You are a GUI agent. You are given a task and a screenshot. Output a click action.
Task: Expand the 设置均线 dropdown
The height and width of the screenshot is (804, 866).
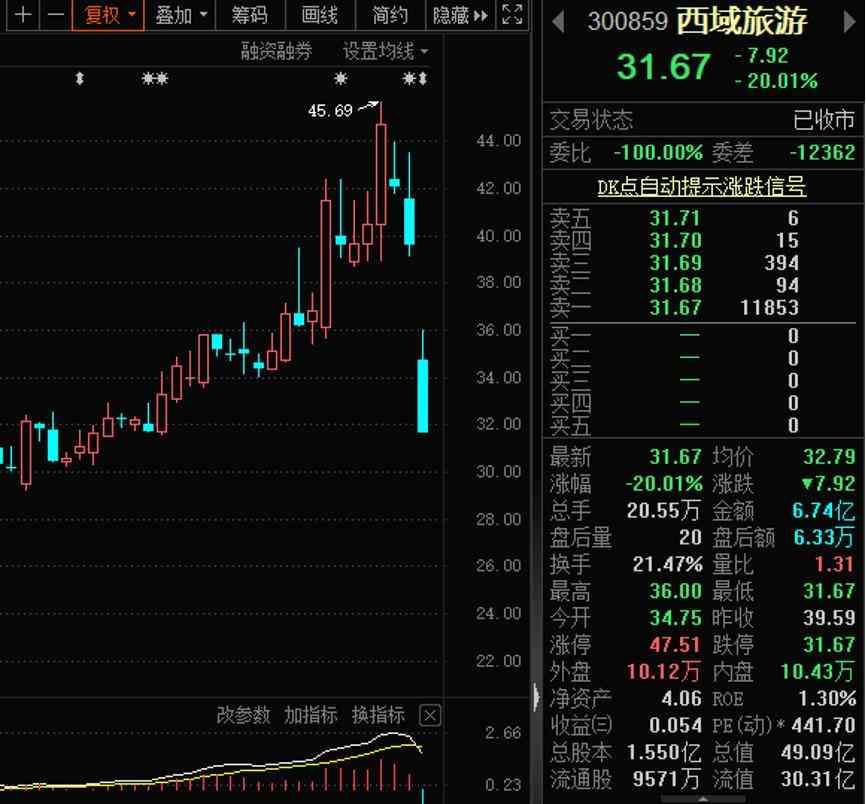pyautogui.click(x=385, y=51)
